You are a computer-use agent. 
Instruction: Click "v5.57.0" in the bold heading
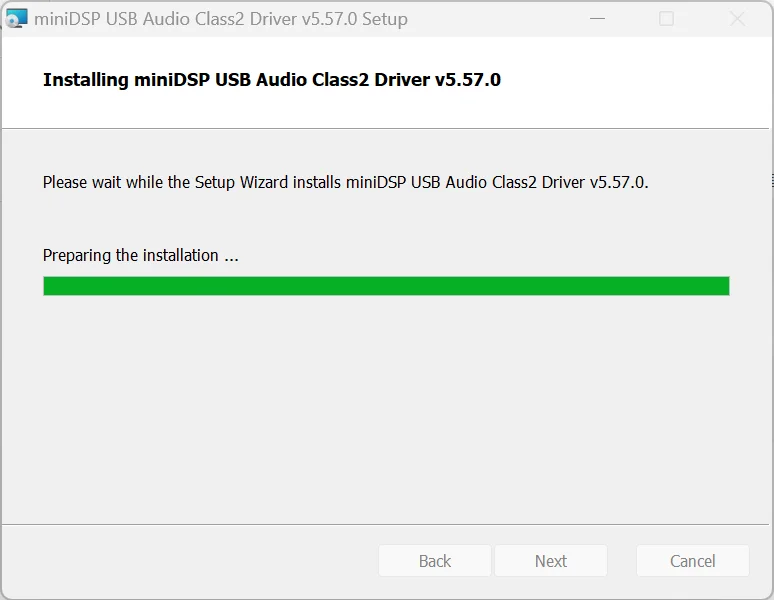467,80
